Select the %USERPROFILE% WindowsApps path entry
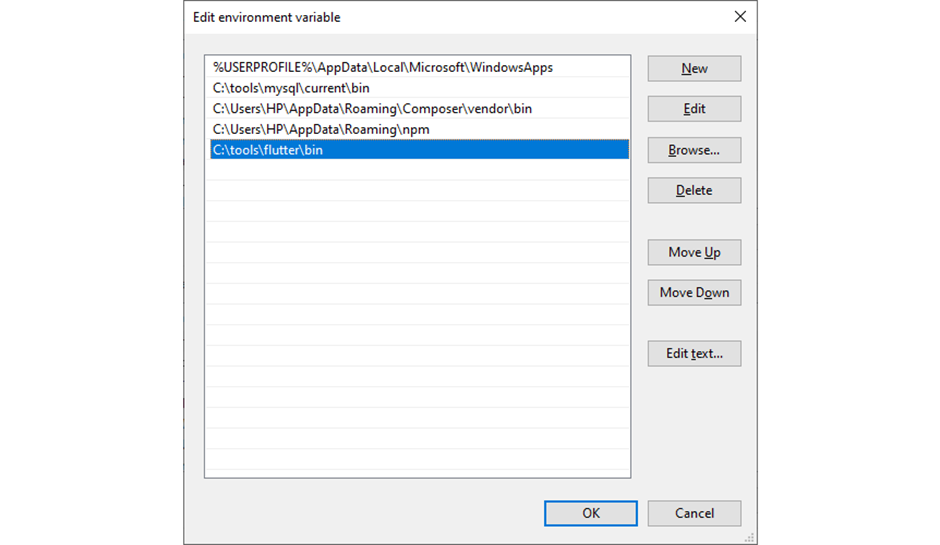 coord(419,67)
